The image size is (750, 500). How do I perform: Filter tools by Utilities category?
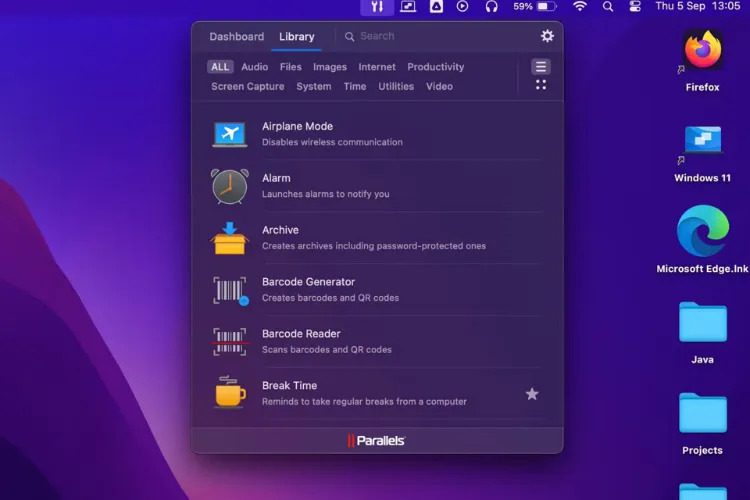(x=396, y=87)
